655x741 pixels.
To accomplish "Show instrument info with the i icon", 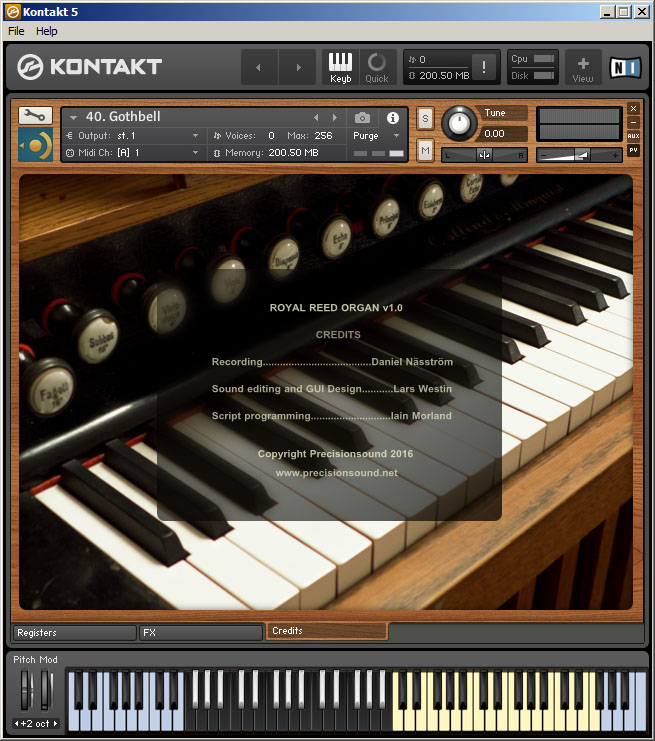I will click(x=392, y=118).
